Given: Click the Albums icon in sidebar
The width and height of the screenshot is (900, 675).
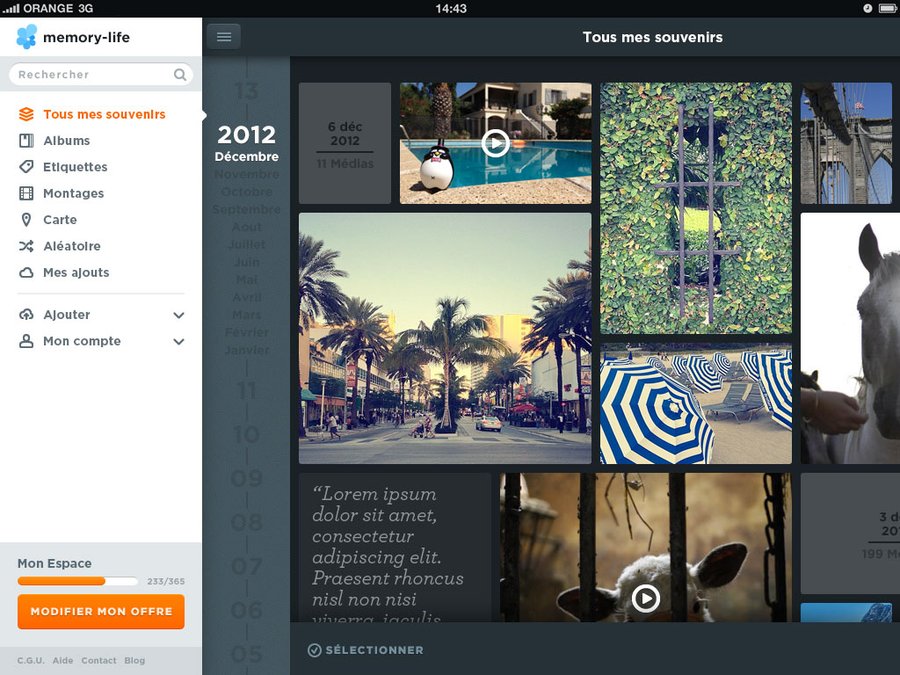Looking at the screenshot, I should pos(26,141).
